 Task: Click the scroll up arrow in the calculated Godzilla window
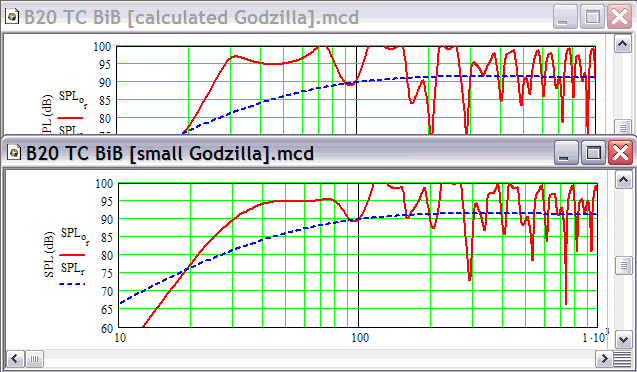pyautogui.click(x=622, y=44)
